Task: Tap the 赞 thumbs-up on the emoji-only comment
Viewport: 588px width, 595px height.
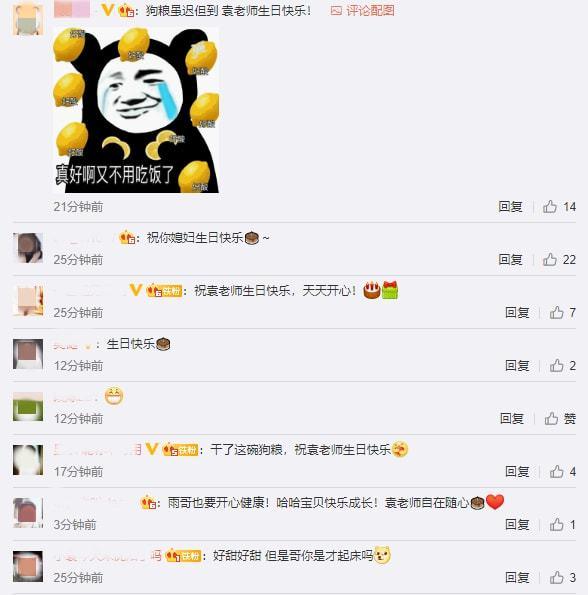Action: [560, 419]
